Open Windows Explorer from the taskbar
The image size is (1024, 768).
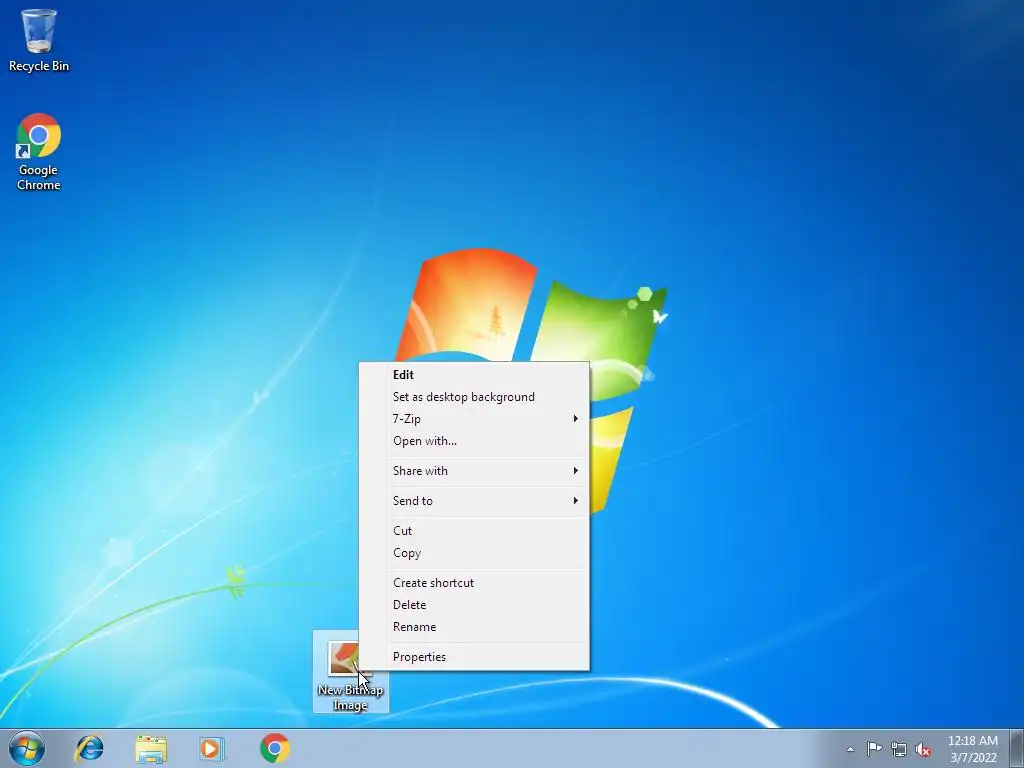[151, 748]
